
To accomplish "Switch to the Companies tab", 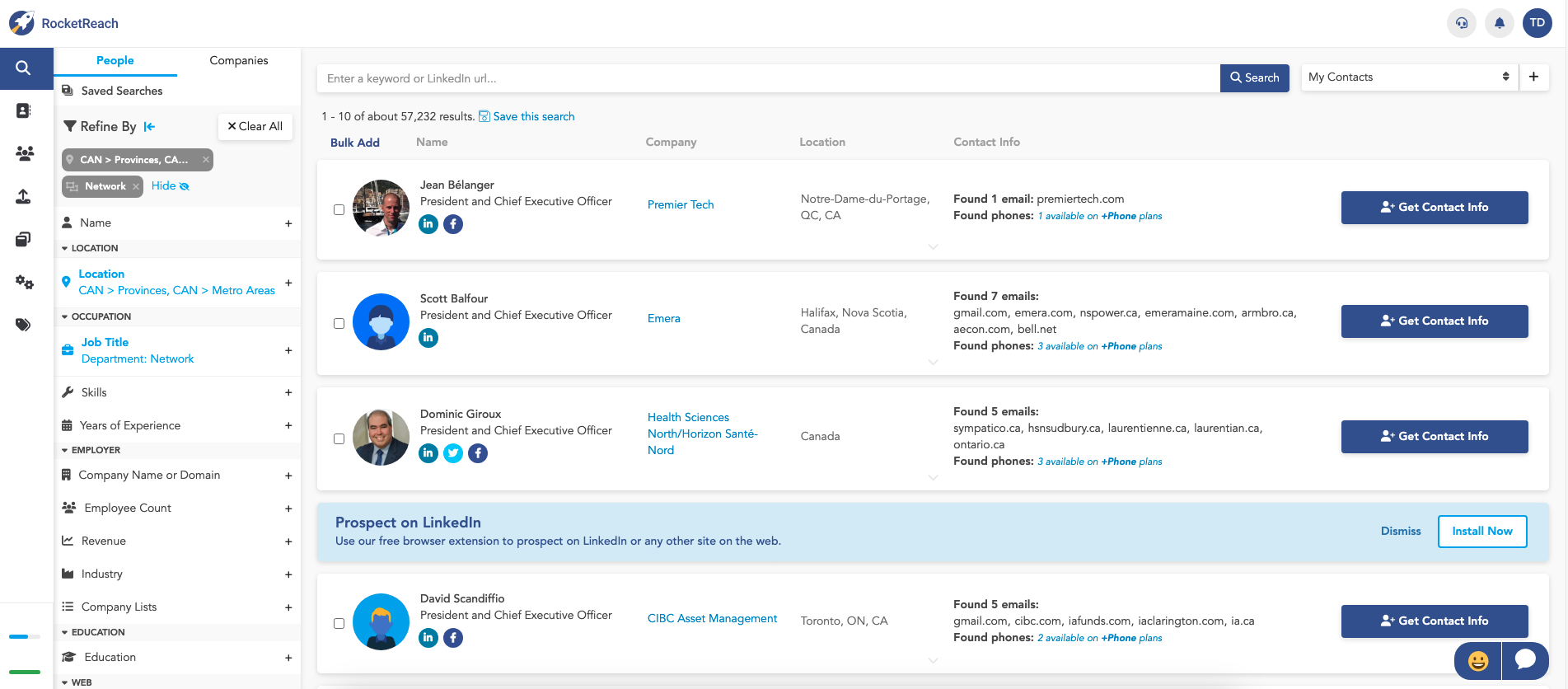I will point(239,61).
